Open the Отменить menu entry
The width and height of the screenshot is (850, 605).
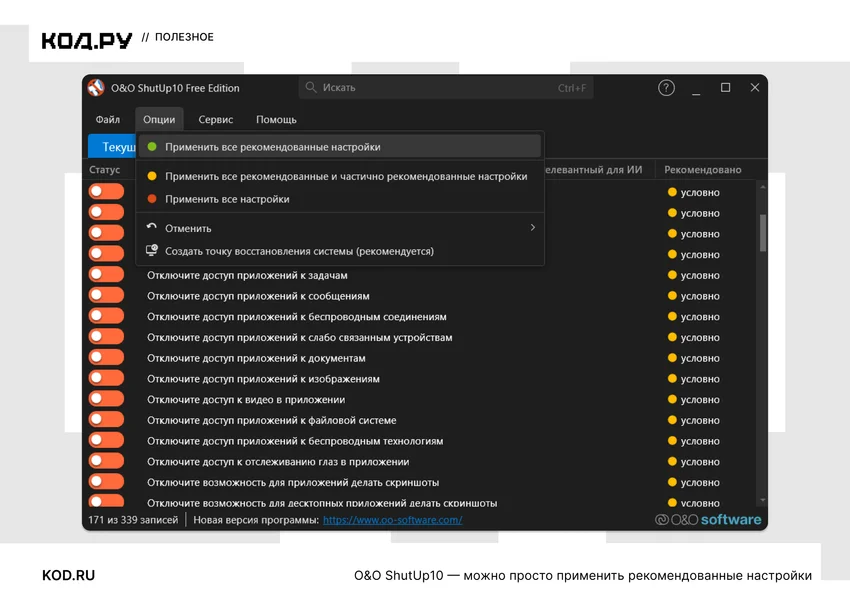click(x=340, y=228)
